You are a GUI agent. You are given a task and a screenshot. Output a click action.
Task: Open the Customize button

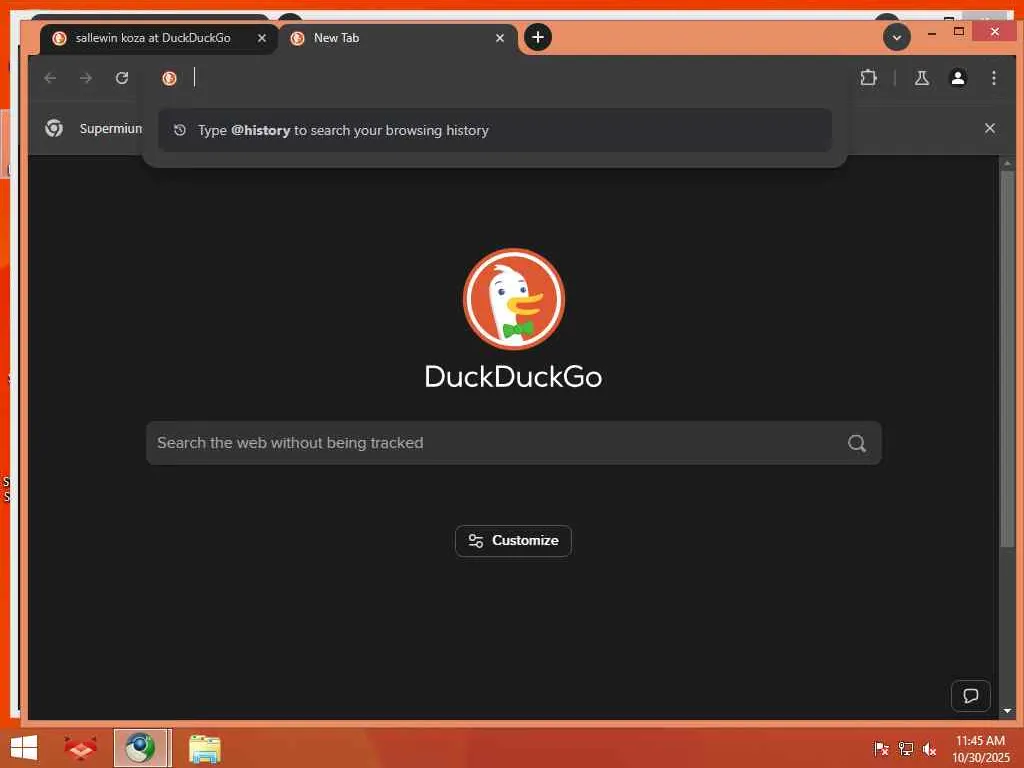coord(513,541)
